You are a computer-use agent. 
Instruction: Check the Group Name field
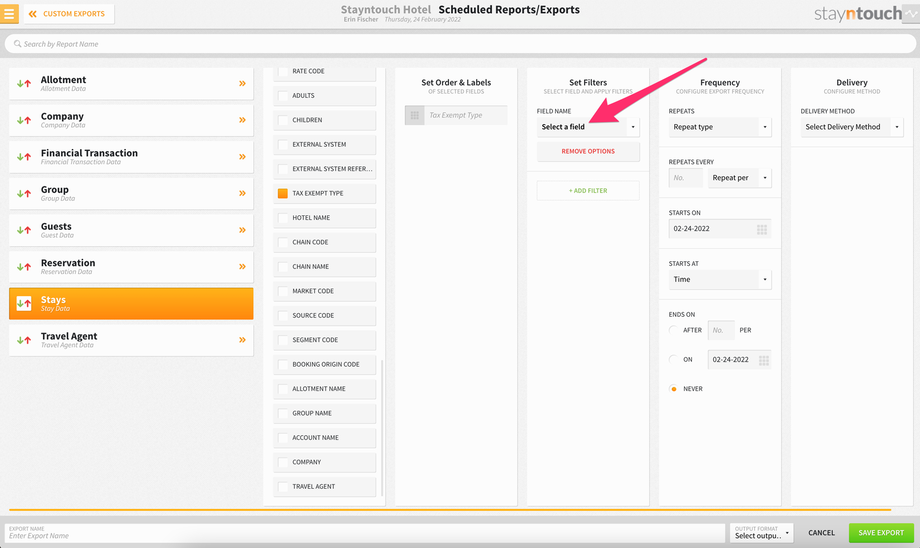[283, 414]
